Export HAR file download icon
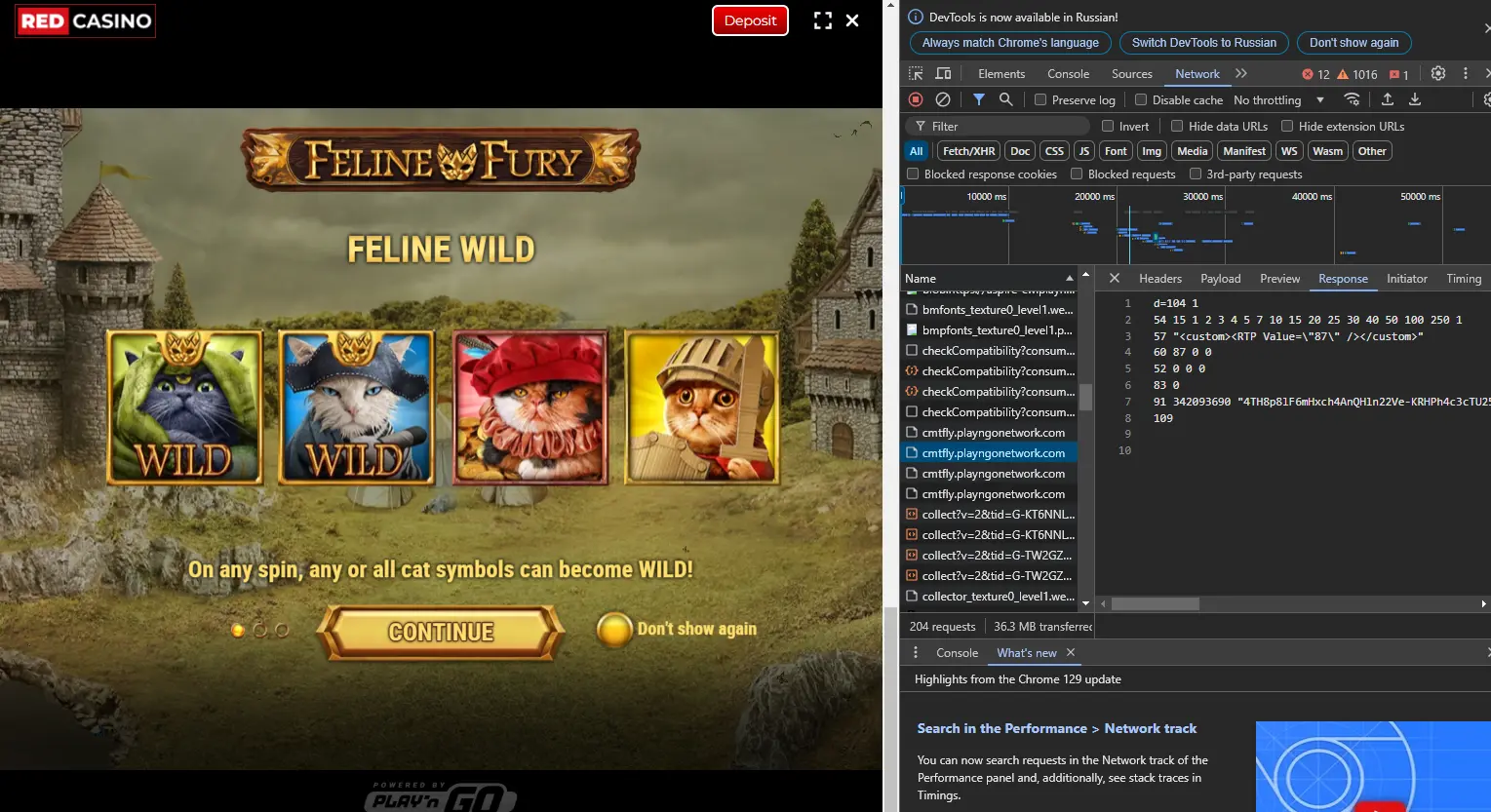This screenshot has height=812, width=1491. [1415, 99]
